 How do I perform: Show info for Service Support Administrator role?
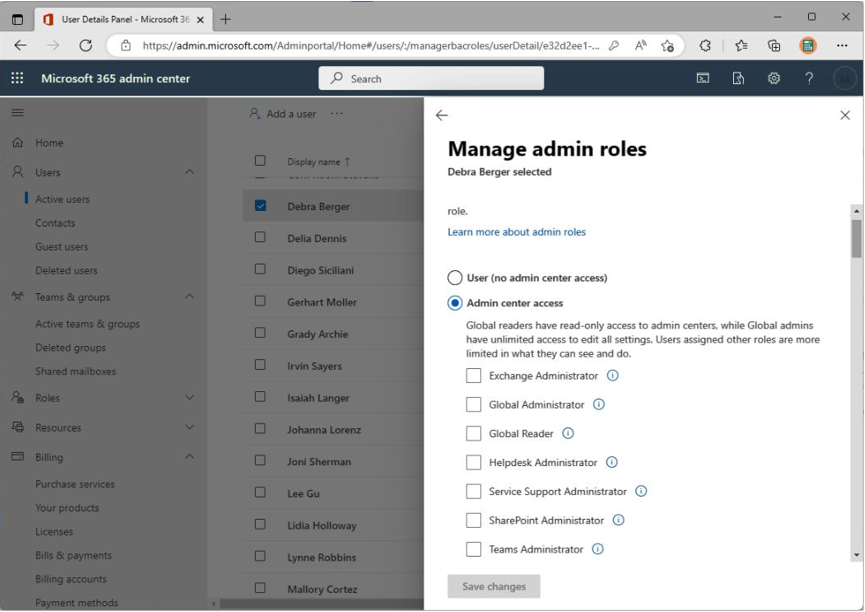(x=640, y=491)
